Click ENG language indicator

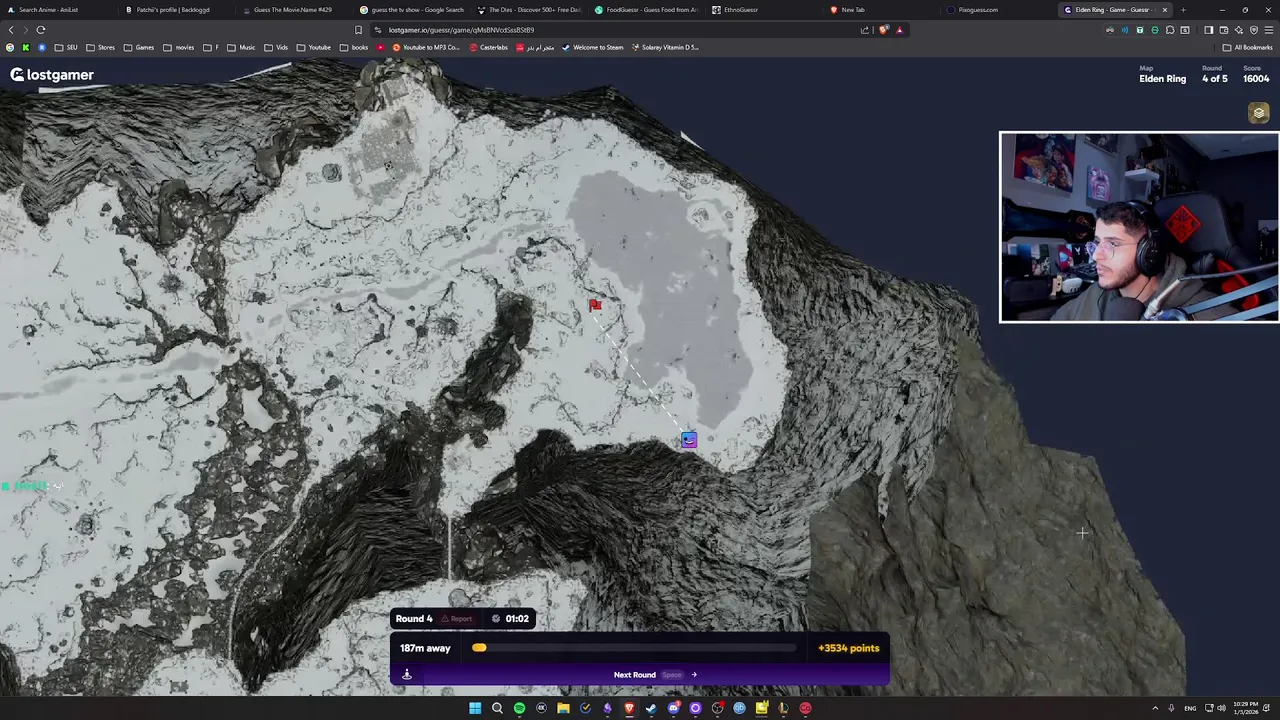click(1190, 708)
